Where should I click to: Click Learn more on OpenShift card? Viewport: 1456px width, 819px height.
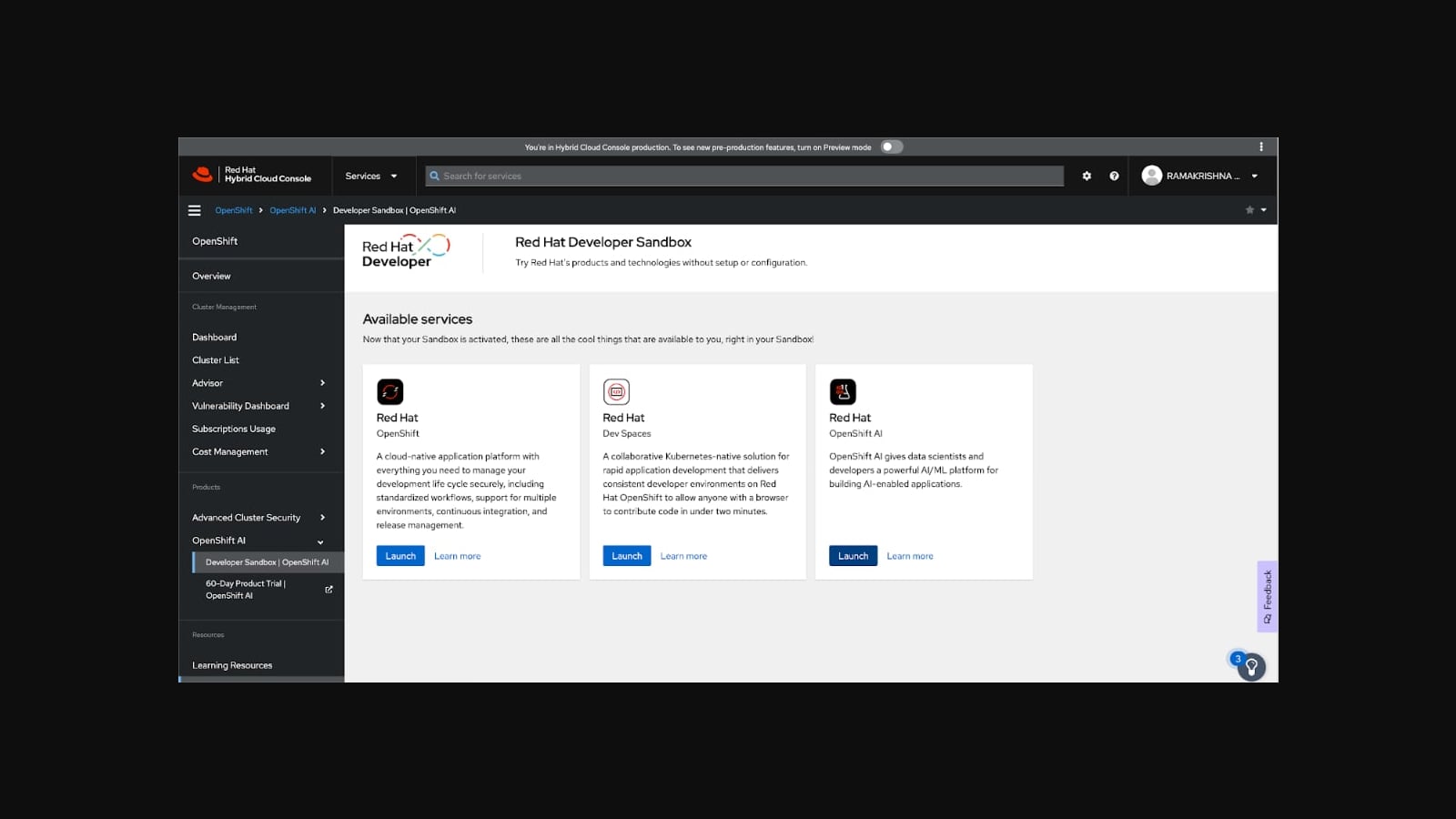pyautogui.click(x=458, y=556)
